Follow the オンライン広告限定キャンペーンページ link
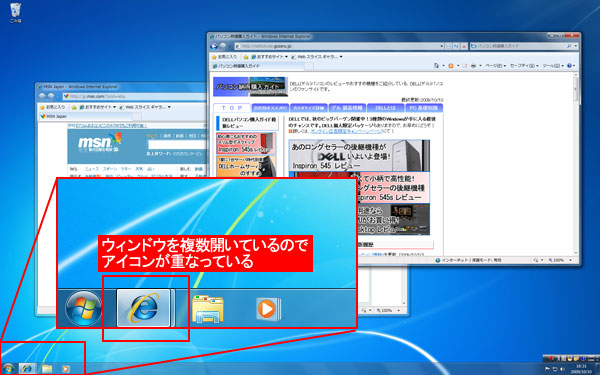 coord(346,131)
